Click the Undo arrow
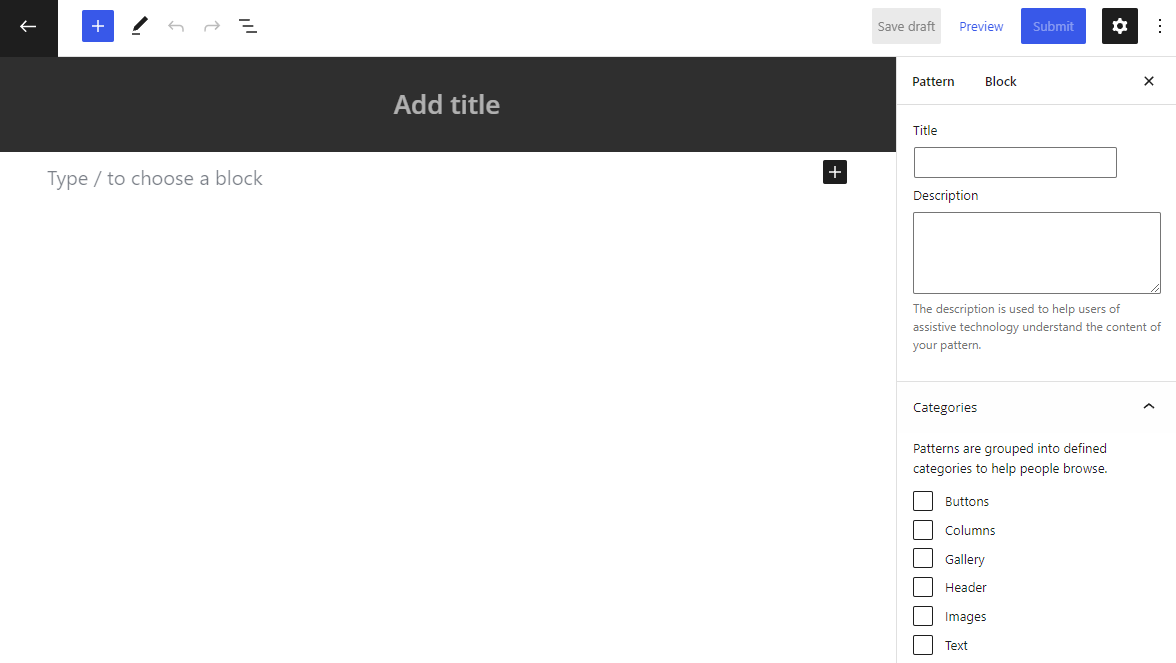The image size is (1176, 663). point(176,26)
